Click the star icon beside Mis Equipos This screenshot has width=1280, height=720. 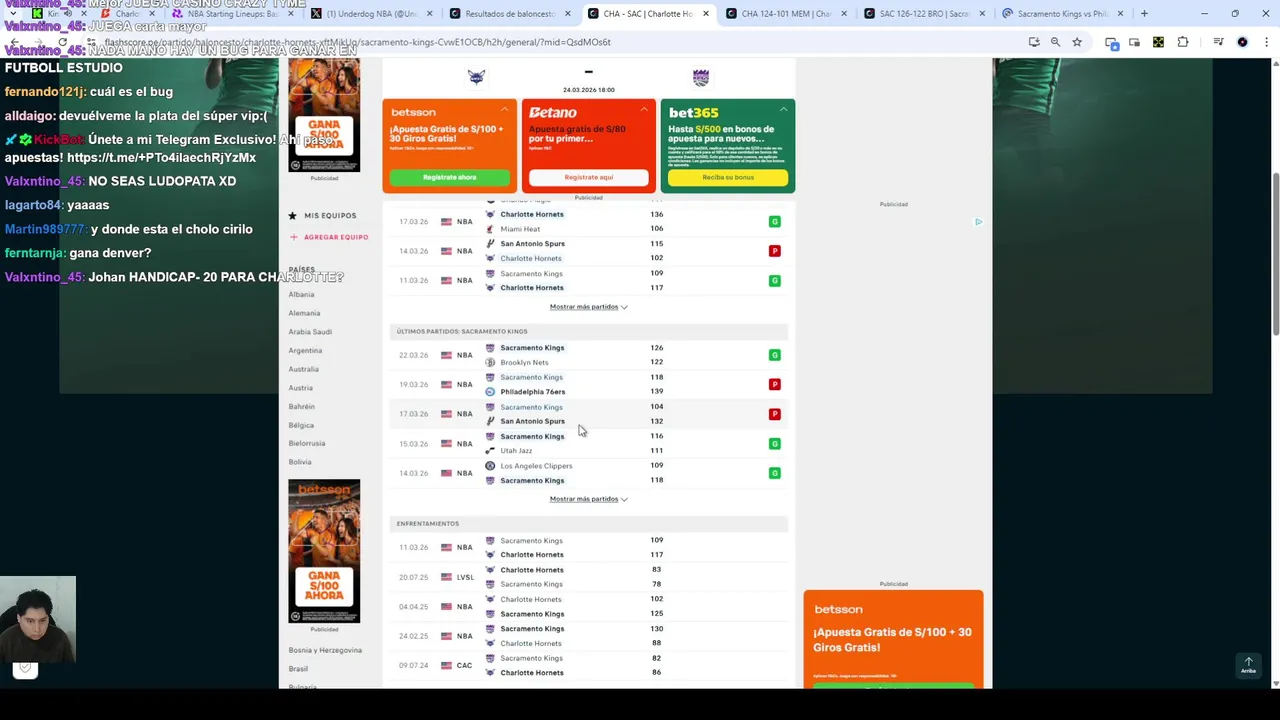(293, 215)
